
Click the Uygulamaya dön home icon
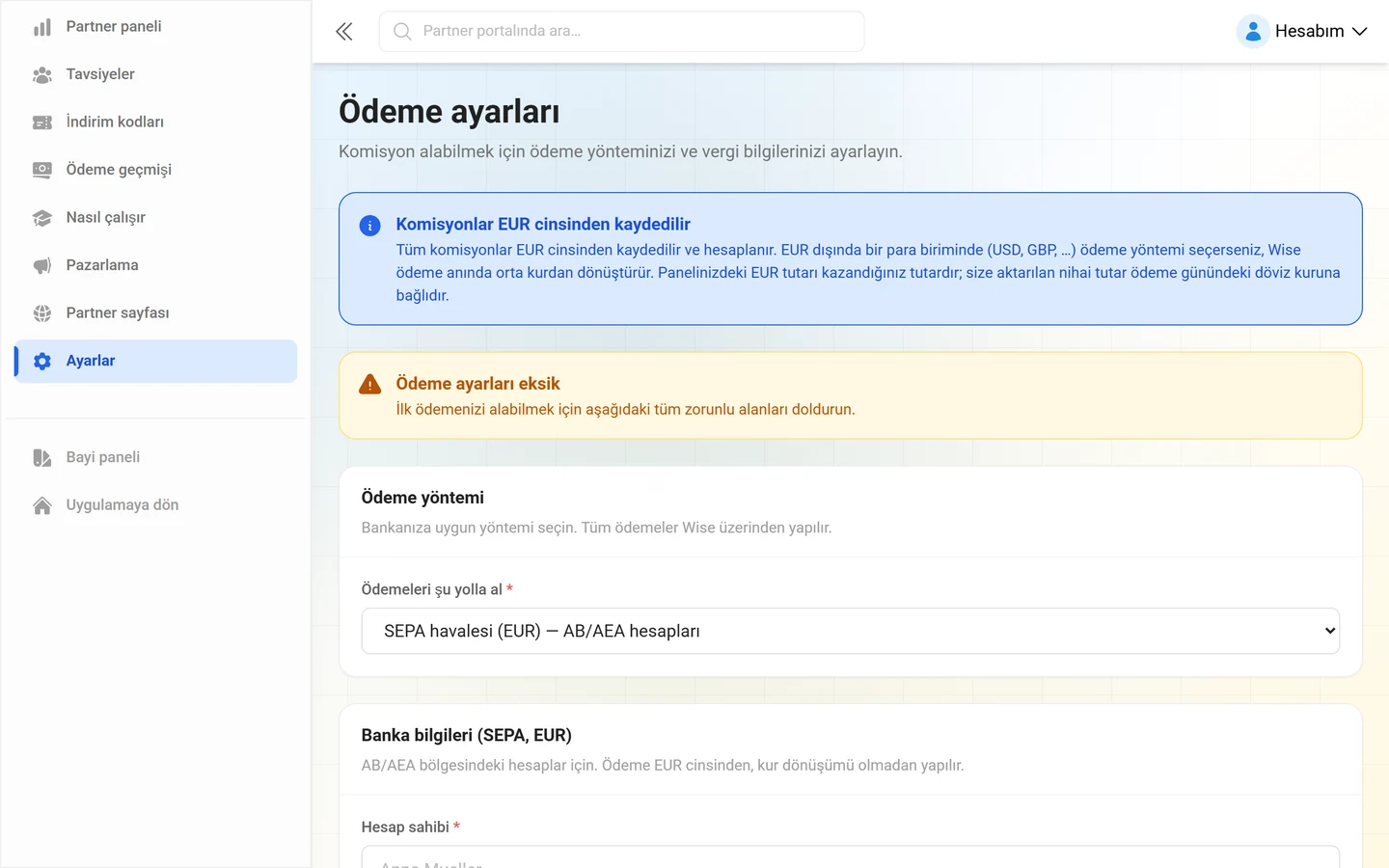click(42, 505)
